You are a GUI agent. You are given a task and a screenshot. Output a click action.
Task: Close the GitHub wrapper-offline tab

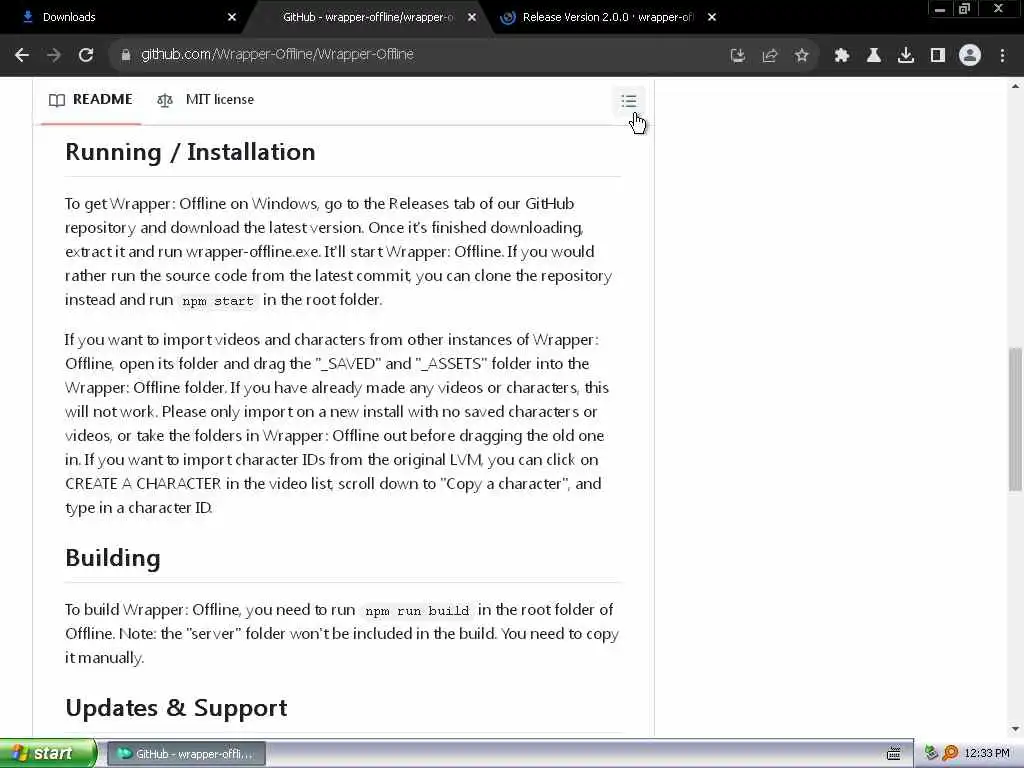point(472,18)
